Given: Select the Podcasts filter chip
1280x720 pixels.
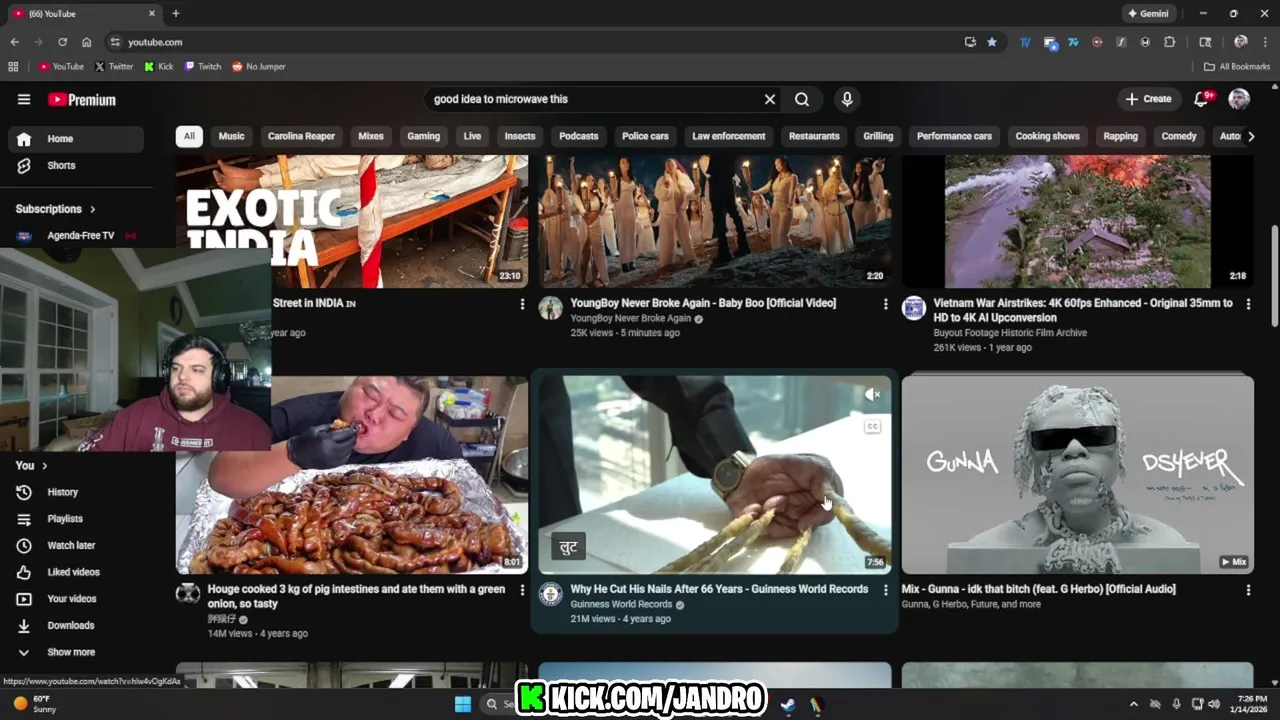Looking at the screenshot, I should [x=578, y=136].
